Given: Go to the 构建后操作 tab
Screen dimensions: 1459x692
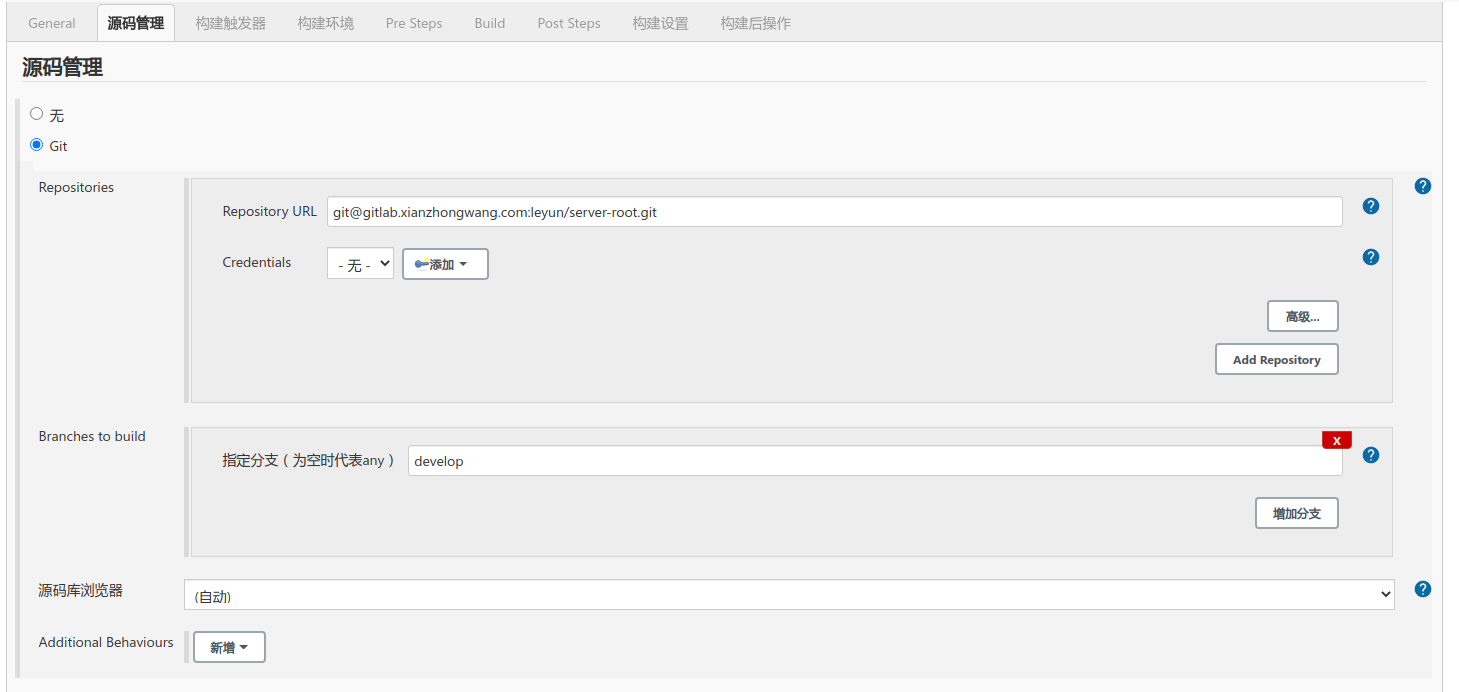Looking at the screenshot, I should pyautogui.click(x=755, y=23).
